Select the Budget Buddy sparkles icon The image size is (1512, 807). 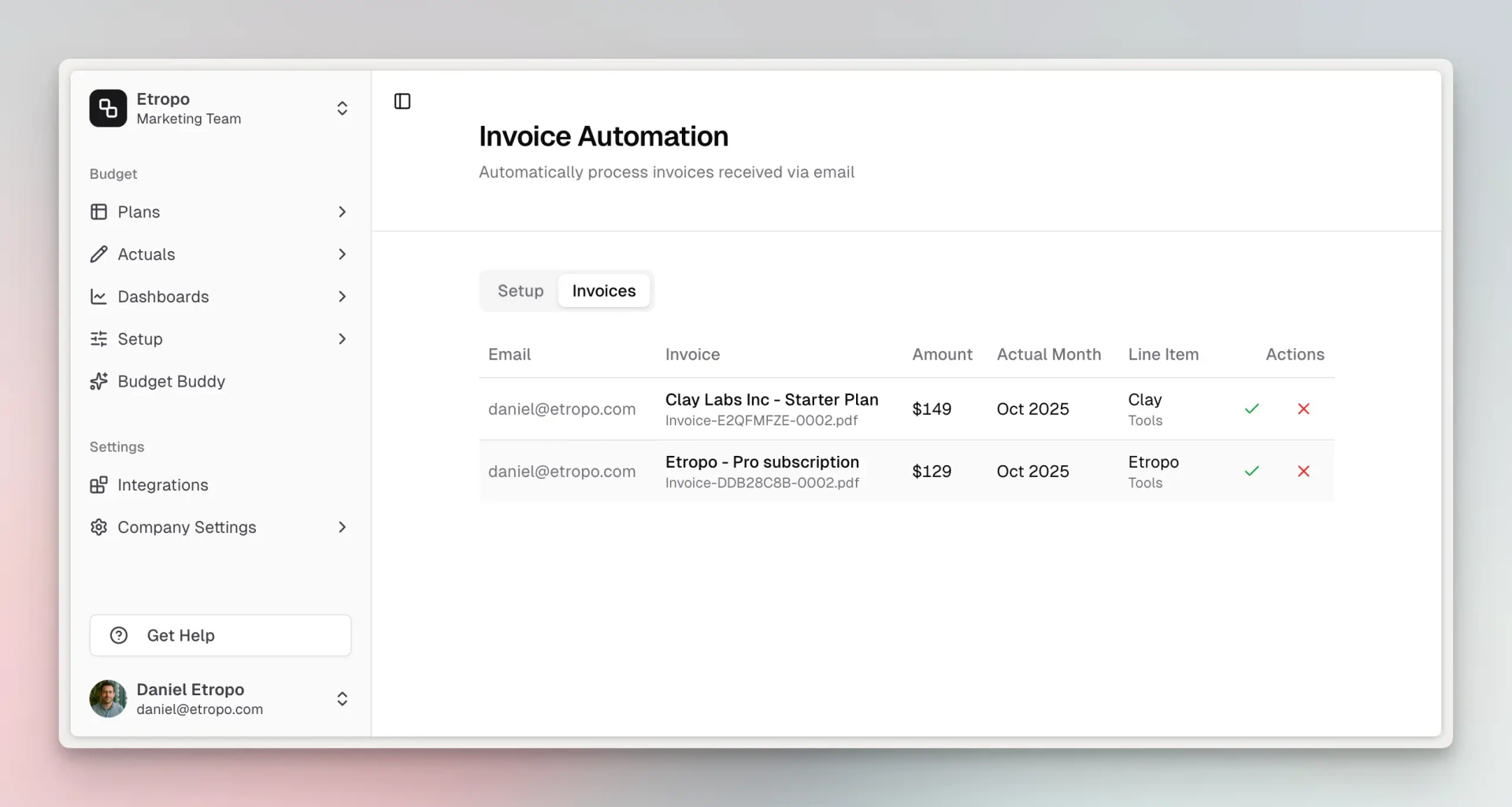(x=98, y=381)
